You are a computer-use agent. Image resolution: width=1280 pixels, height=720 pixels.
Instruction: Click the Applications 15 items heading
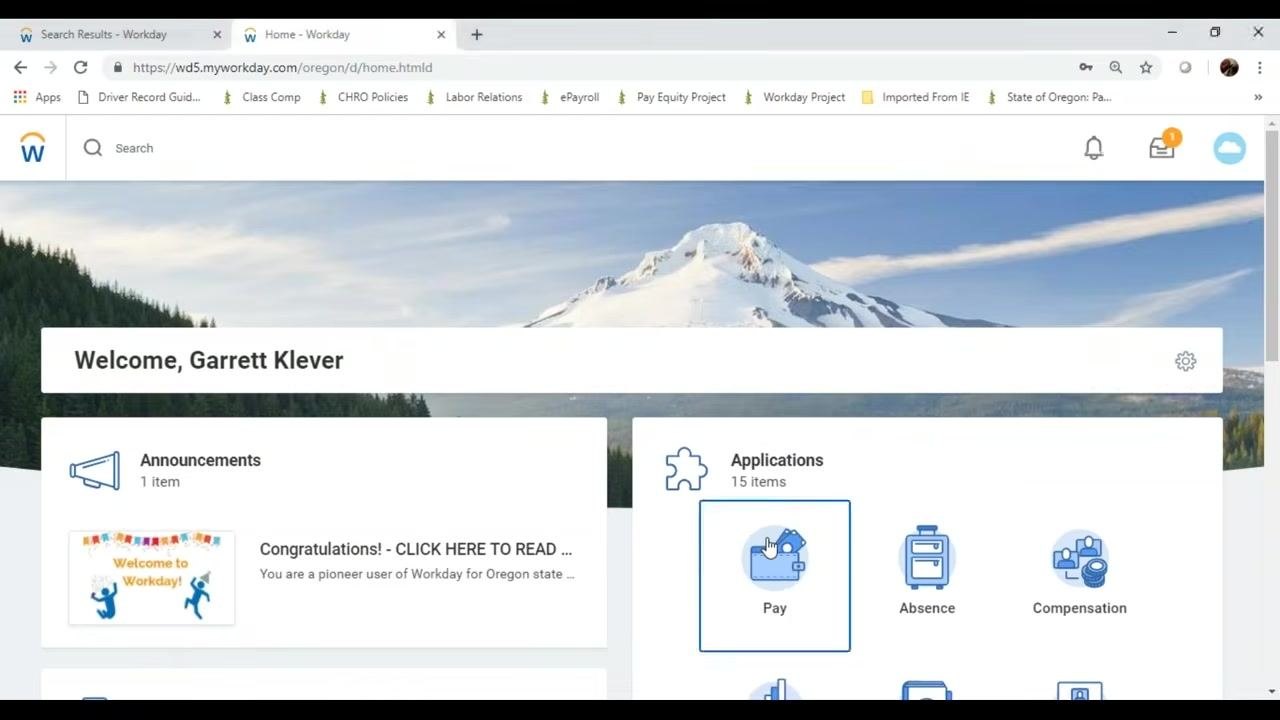point(777,470)
